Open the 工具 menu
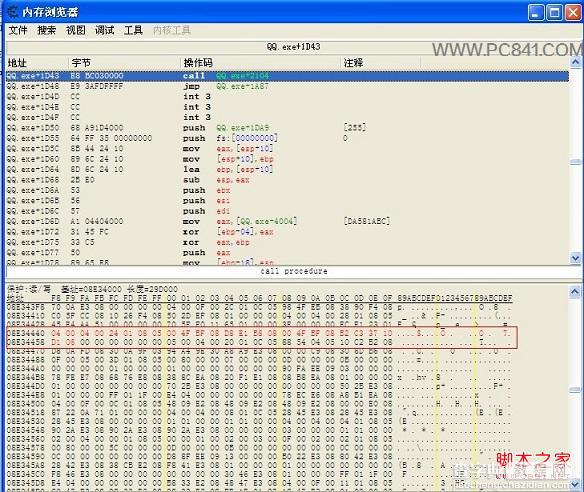Screen dimensions: 584x492 [133, 30]
